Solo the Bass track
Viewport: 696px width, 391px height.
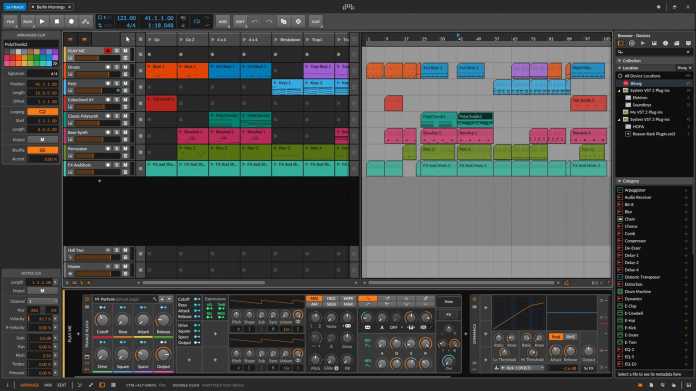117,83
